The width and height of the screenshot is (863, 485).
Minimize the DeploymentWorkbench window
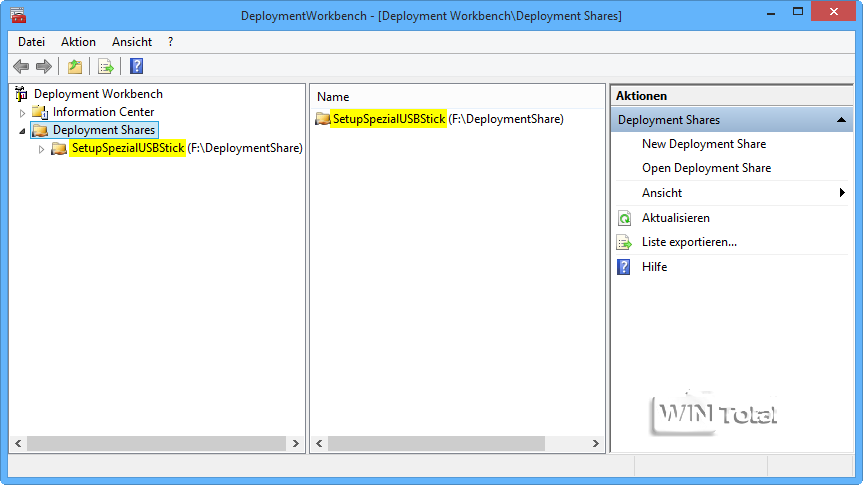click(771, 12)
